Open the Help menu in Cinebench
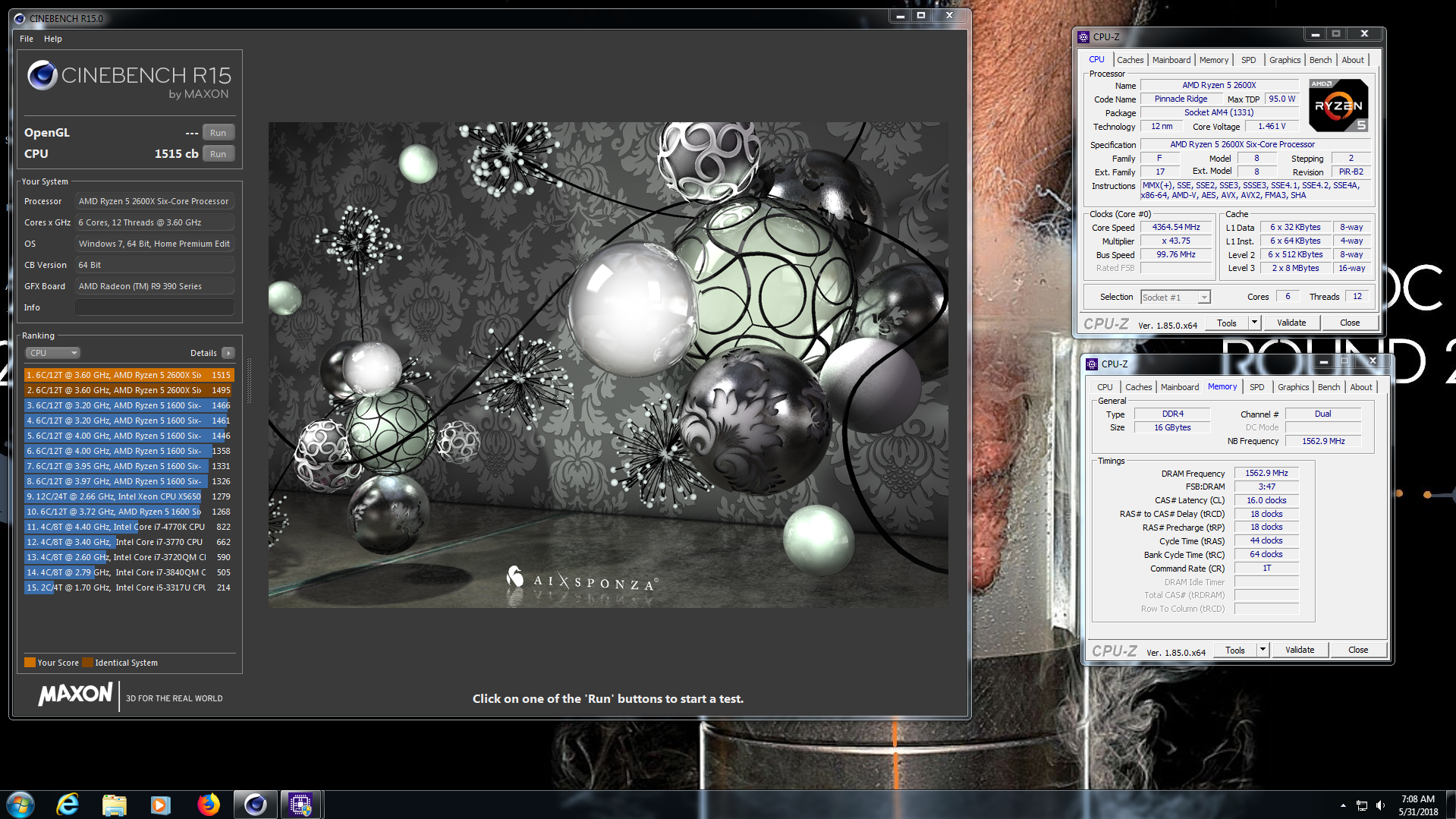 click(53, 39)
